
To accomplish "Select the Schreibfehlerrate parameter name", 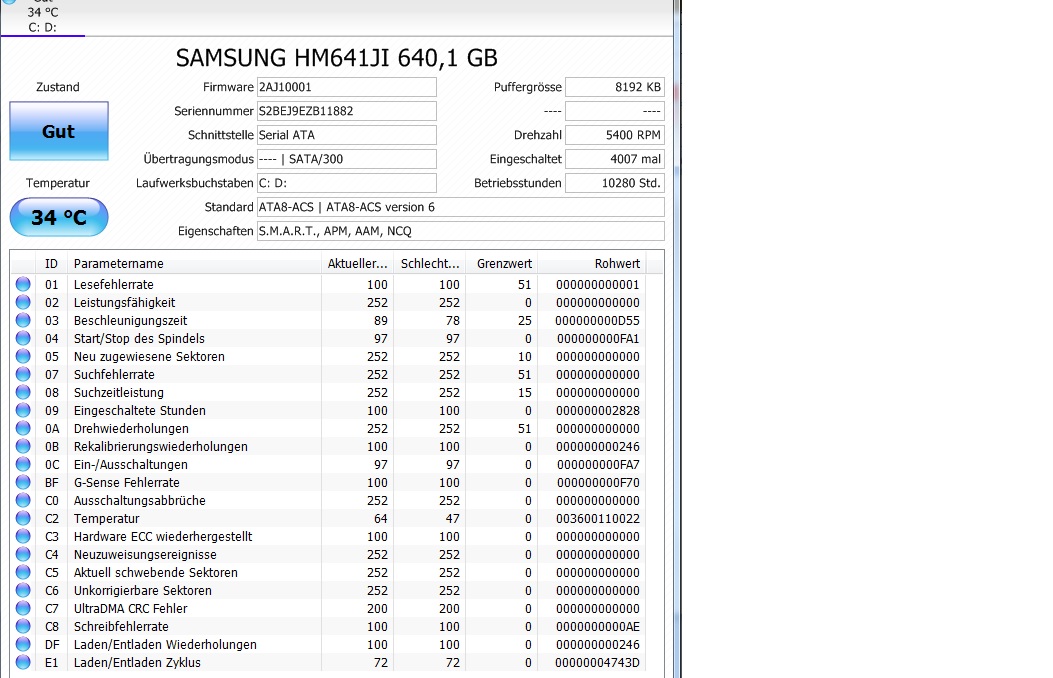I will coord(121,627).
